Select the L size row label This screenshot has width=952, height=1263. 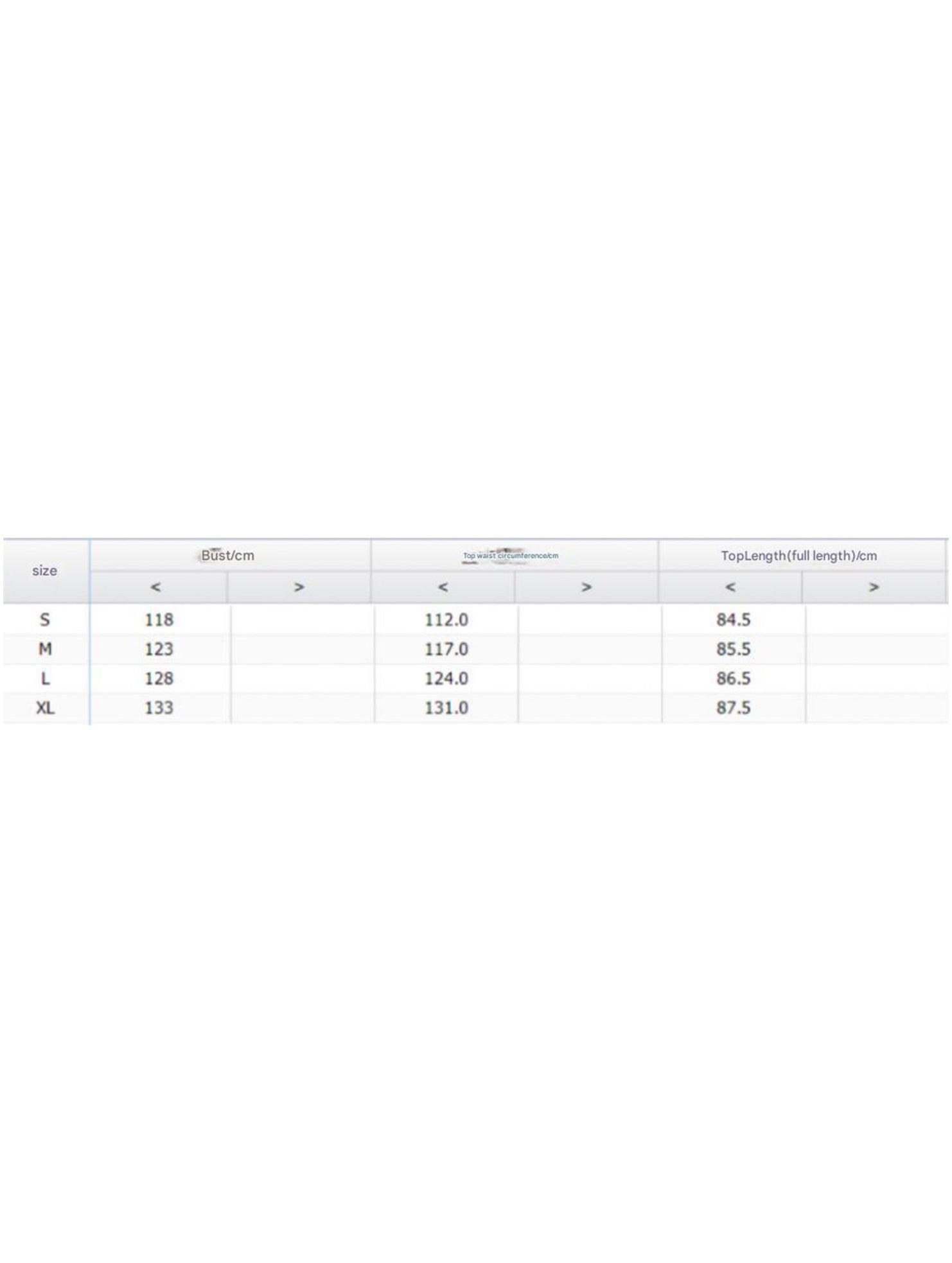(45, 679)
